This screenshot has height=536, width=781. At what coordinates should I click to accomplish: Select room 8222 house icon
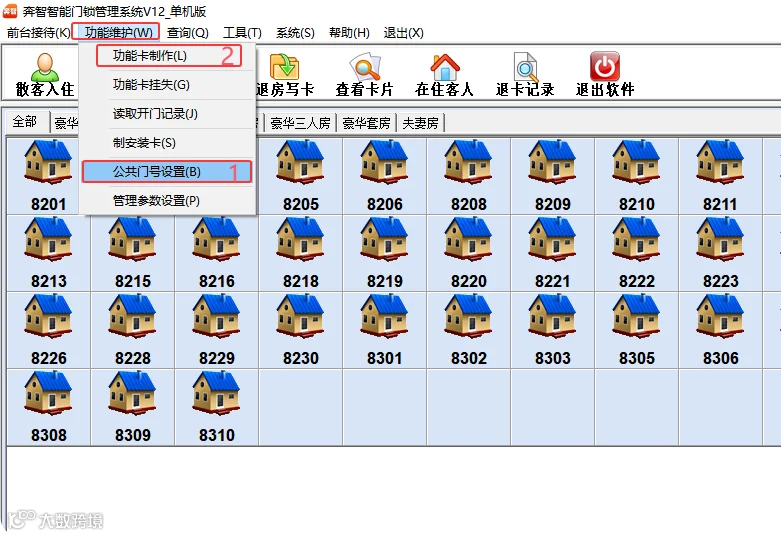pyautogui.click(x=637, y=239)
